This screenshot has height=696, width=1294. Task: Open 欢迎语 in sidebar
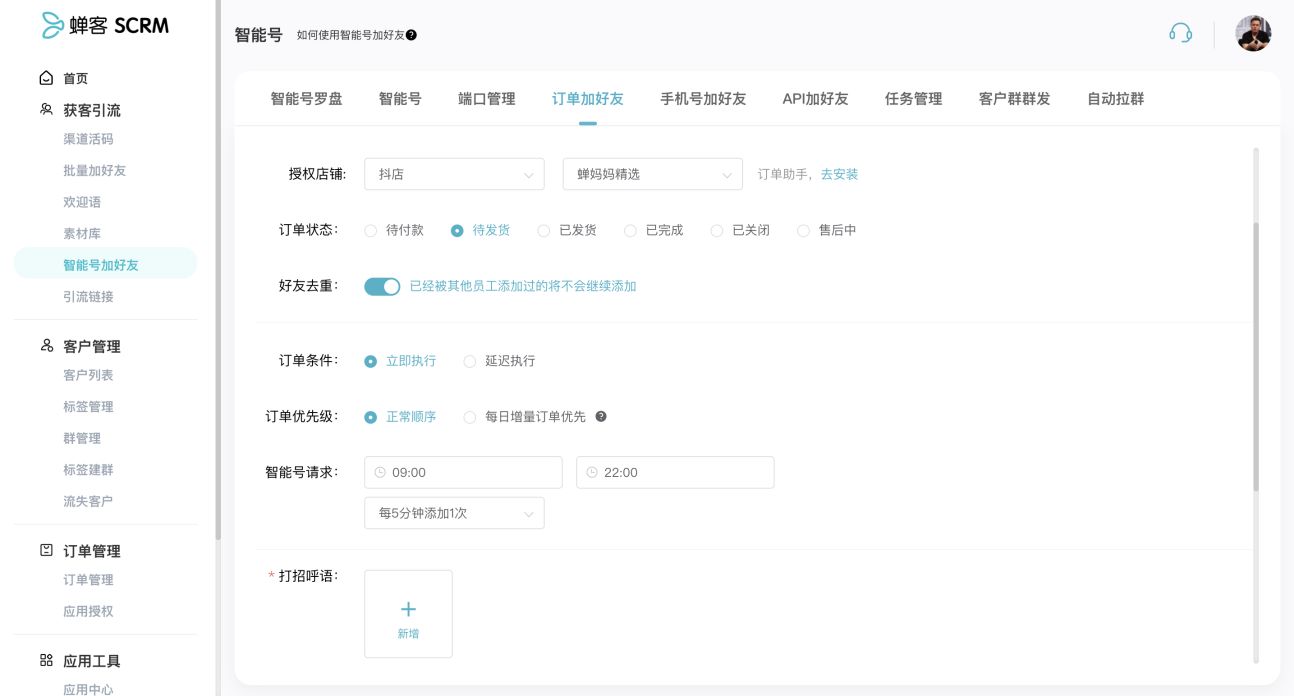point(82,202)
